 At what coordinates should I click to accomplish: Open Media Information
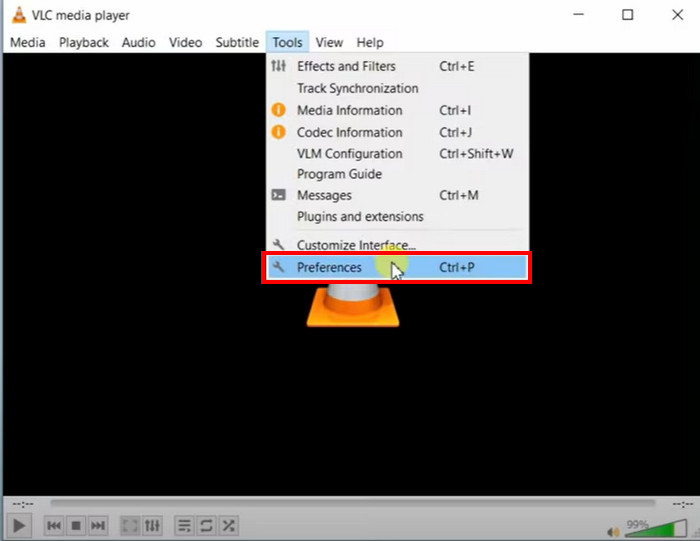tap(397, 110)
